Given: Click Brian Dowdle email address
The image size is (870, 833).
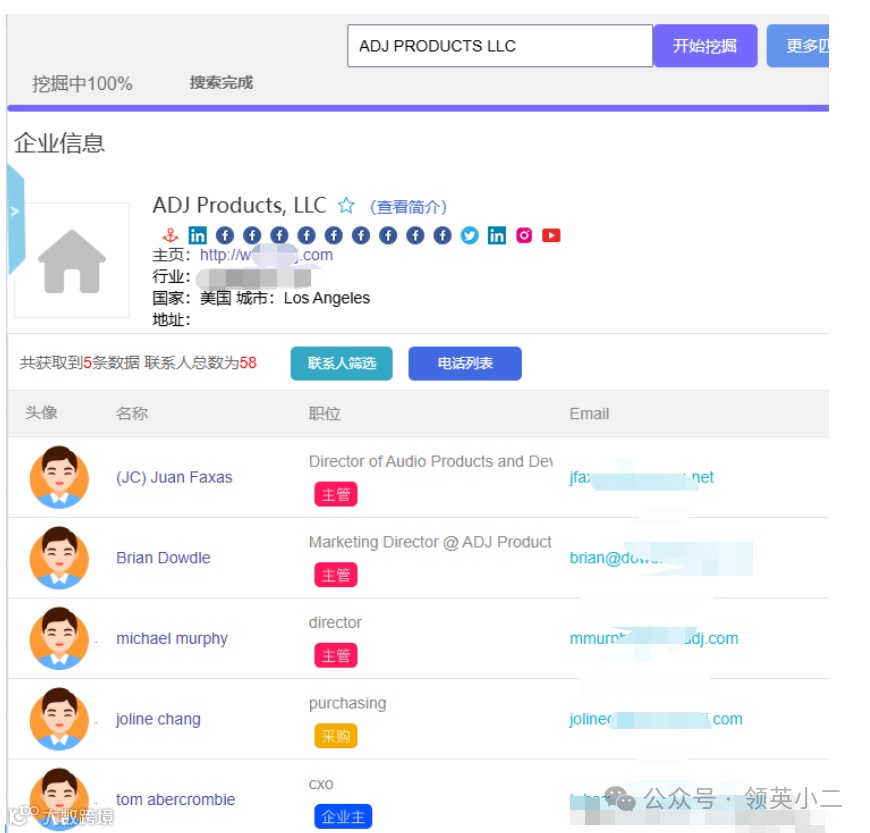Looking at the screenshot, I should (x=661, y=558).
